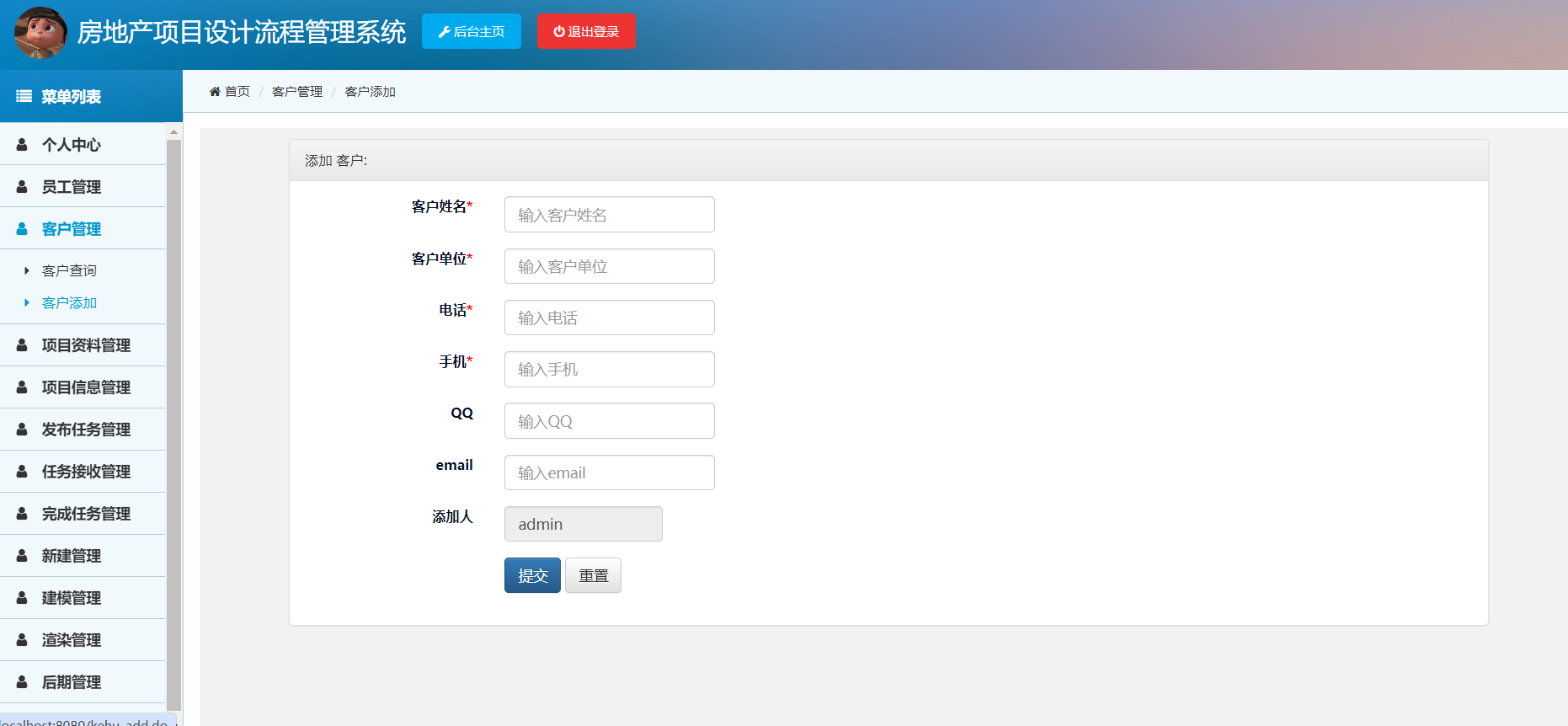Expand 任务接收管理 menu section

click(x=83, y=472)
